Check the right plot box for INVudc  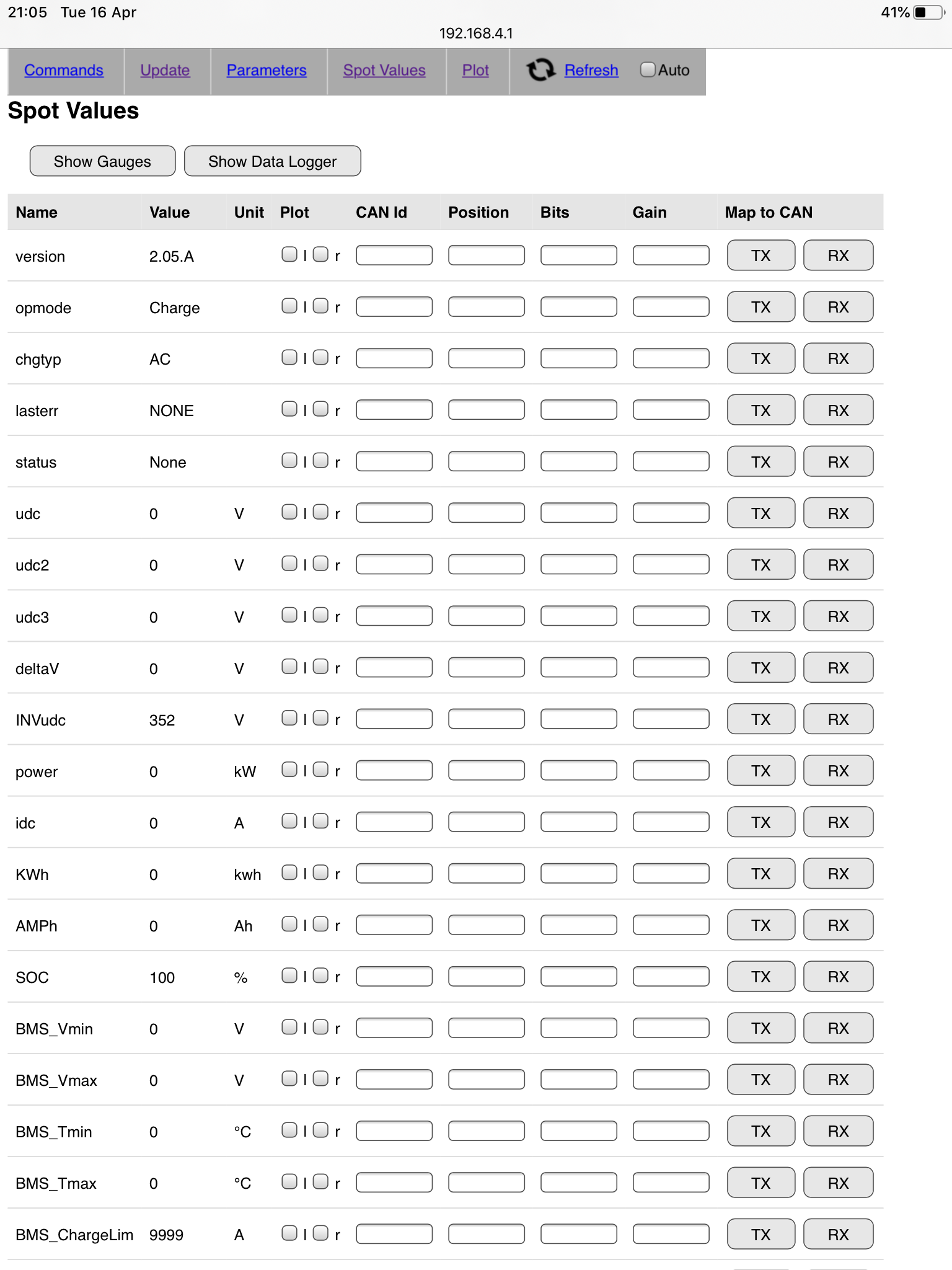click(320, 718)
